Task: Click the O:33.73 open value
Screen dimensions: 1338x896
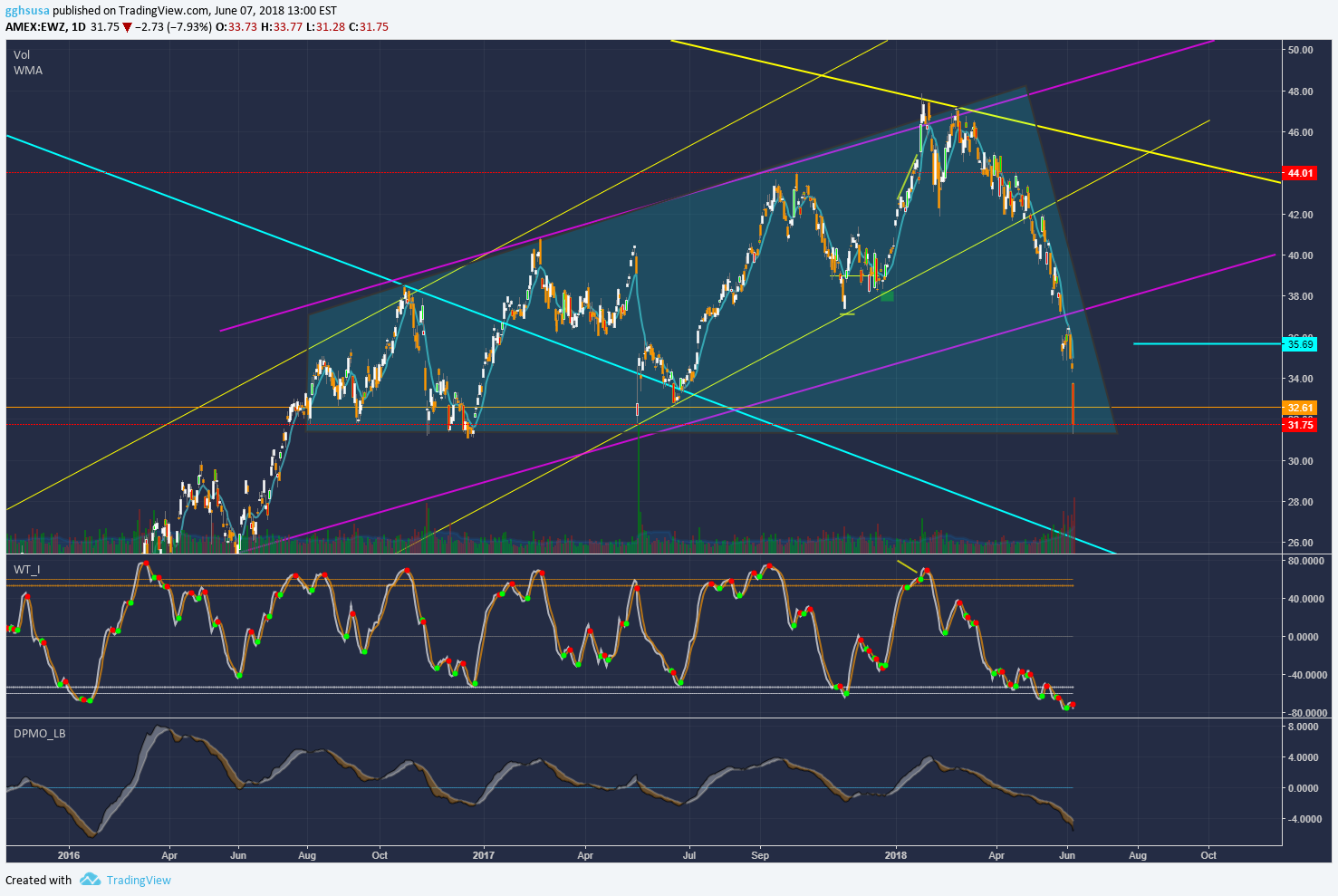Action: pos(236,27)
